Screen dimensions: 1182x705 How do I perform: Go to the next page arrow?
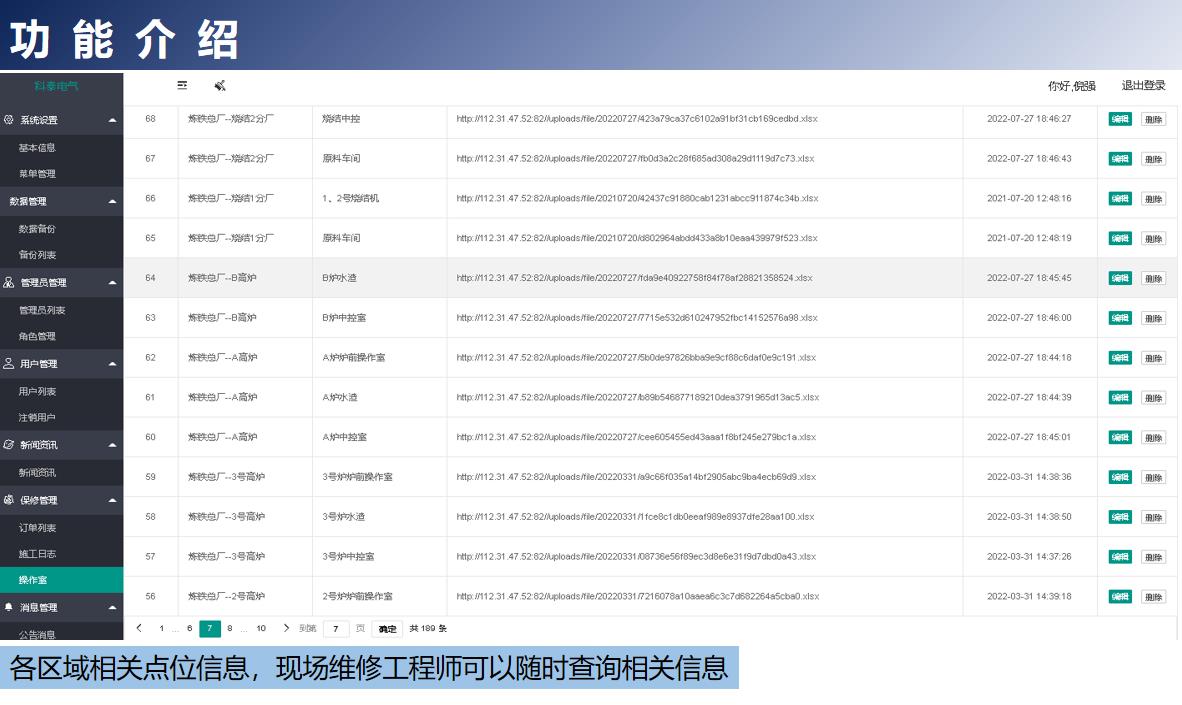point(286,628)
